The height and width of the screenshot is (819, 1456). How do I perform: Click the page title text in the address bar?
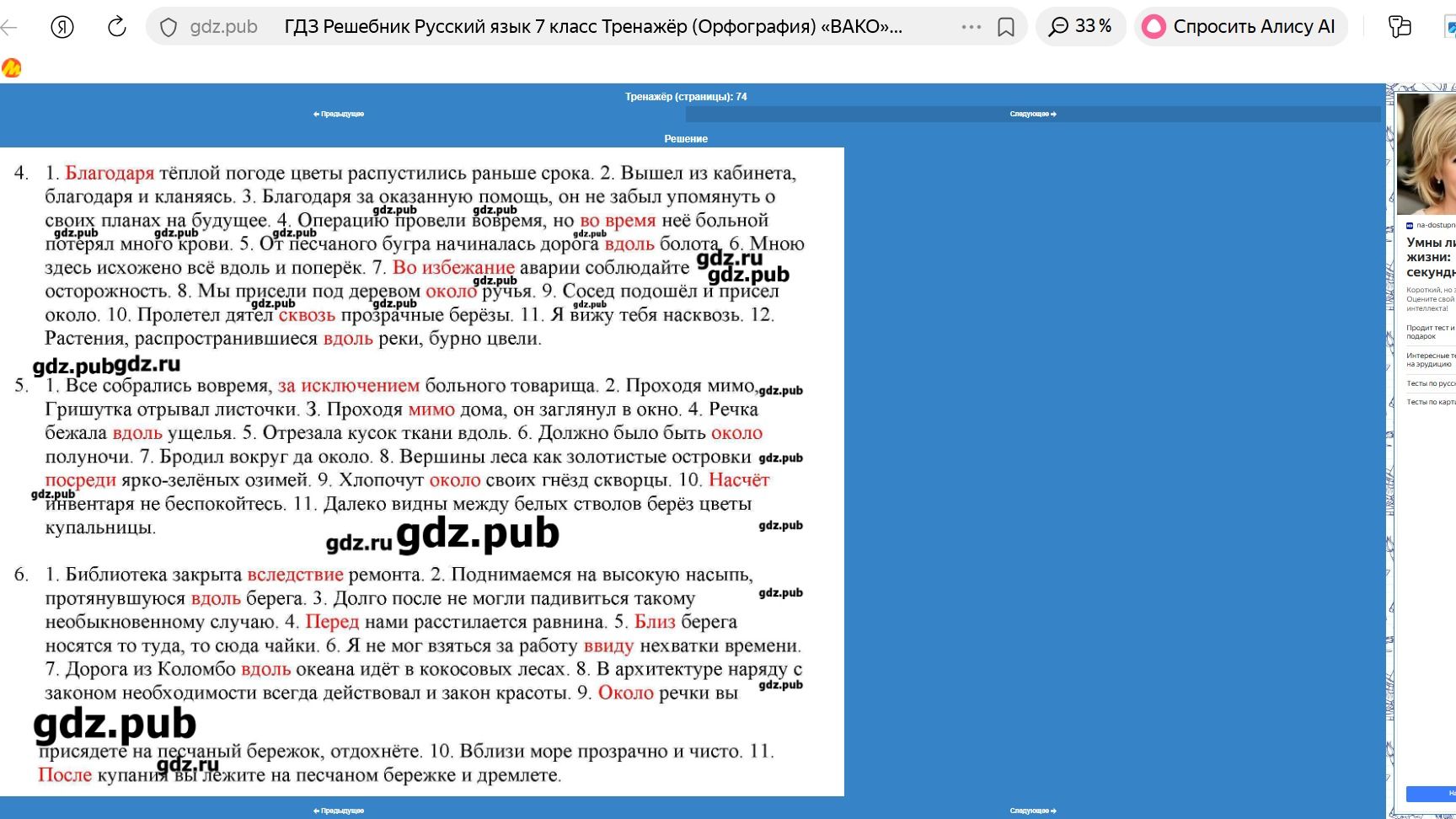click(593, 27)
